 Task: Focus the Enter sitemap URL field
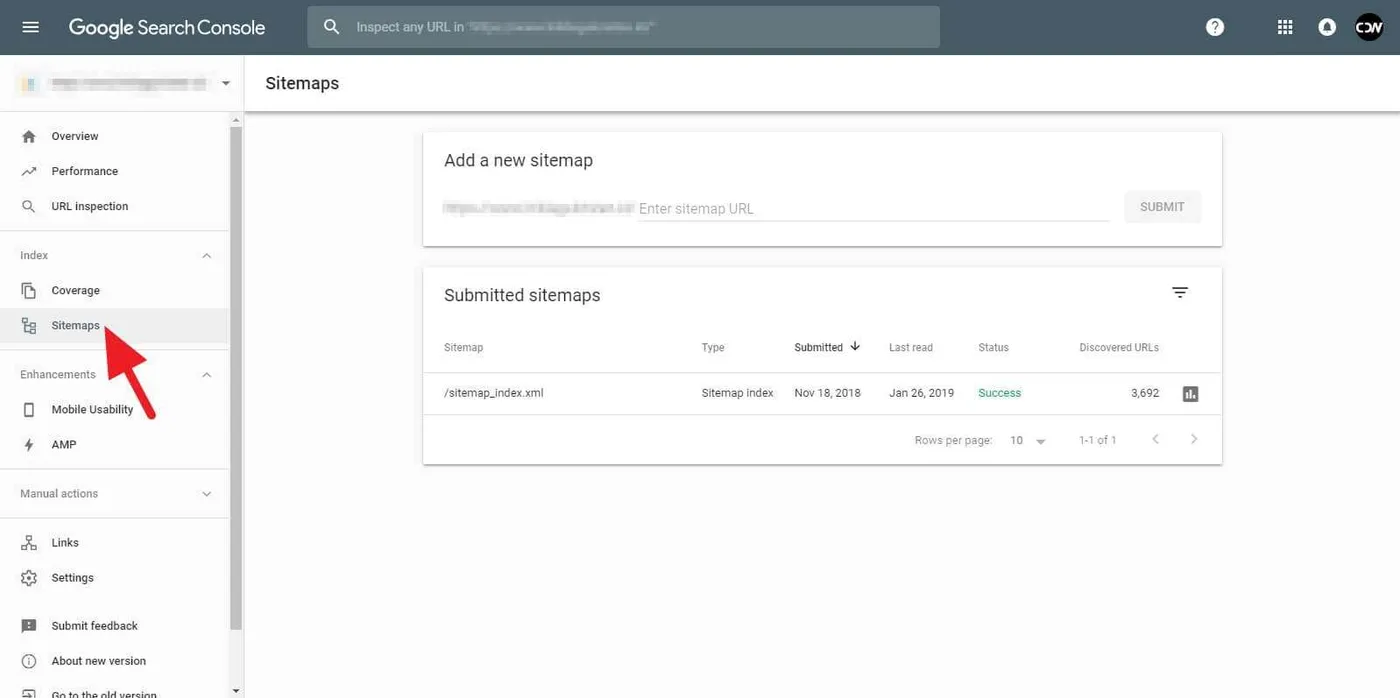pos(874,208)
